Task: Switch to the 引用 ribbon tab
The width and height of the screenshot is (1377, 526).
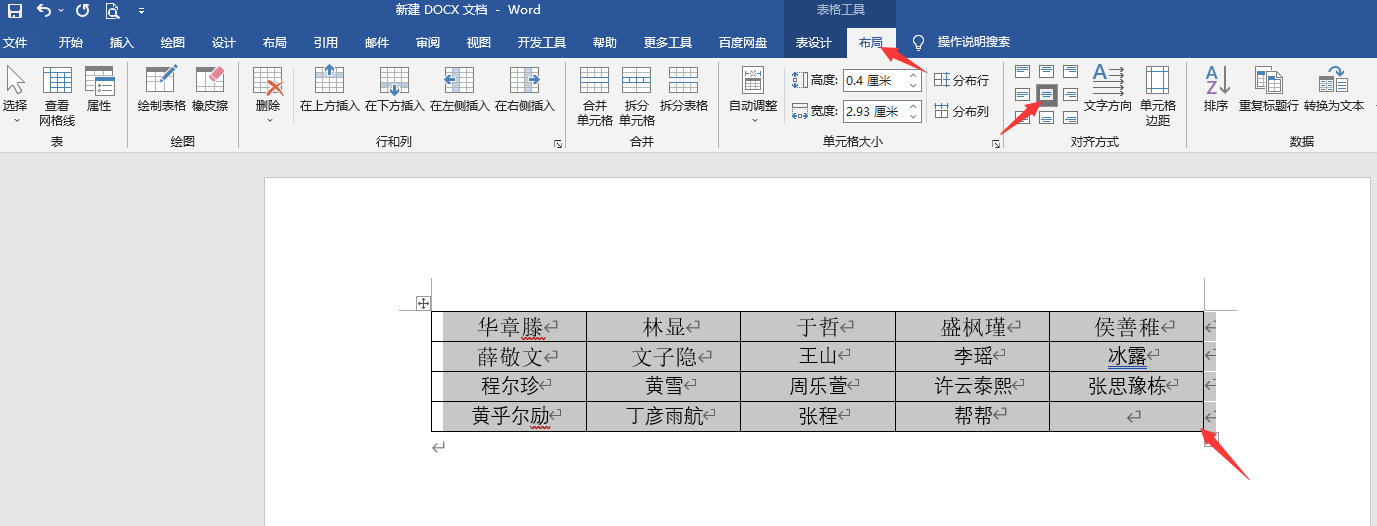Action: coord(326,42)
